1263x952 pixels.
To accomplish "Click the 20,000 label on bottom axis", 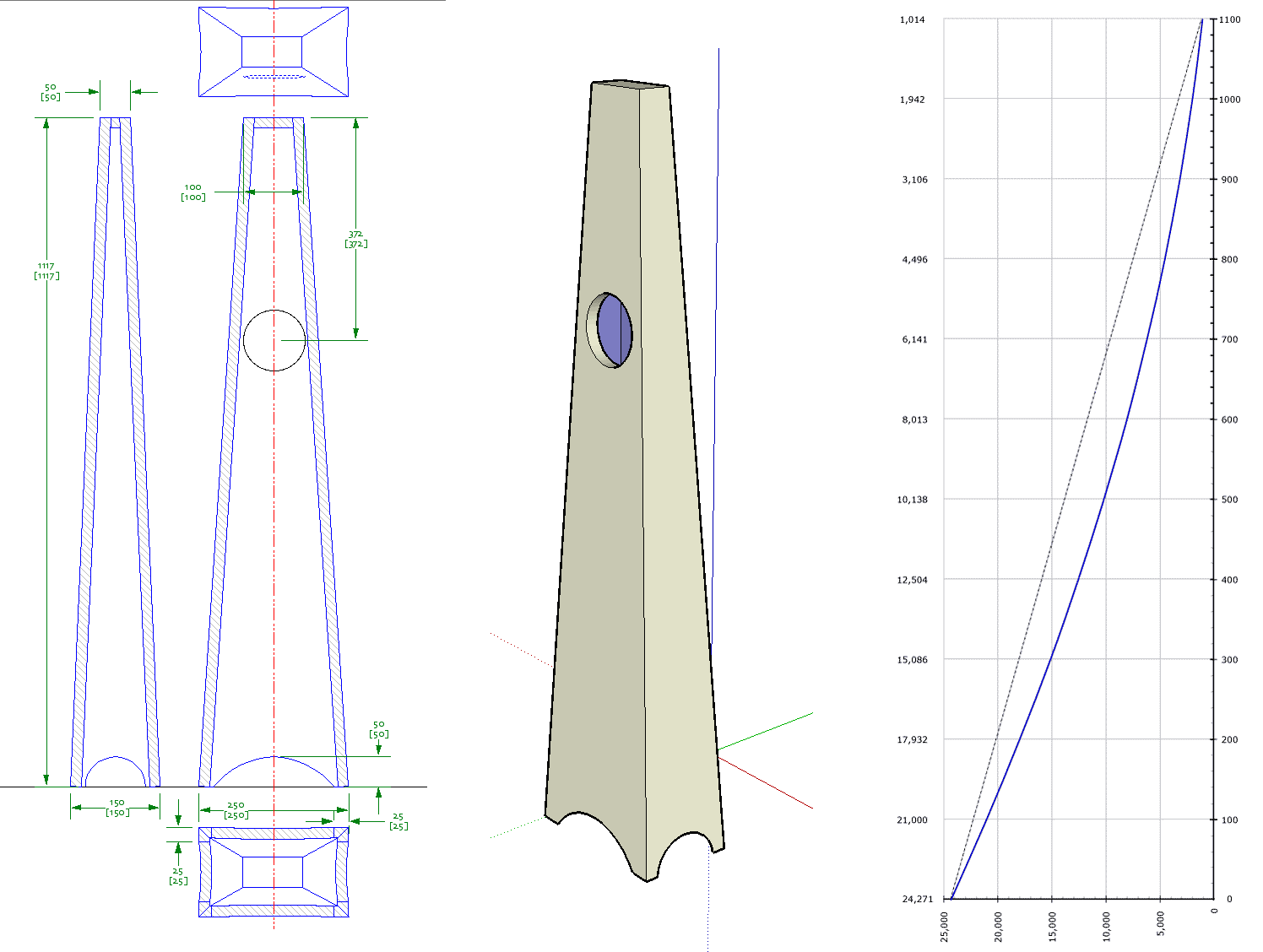I will coord(998,926).
